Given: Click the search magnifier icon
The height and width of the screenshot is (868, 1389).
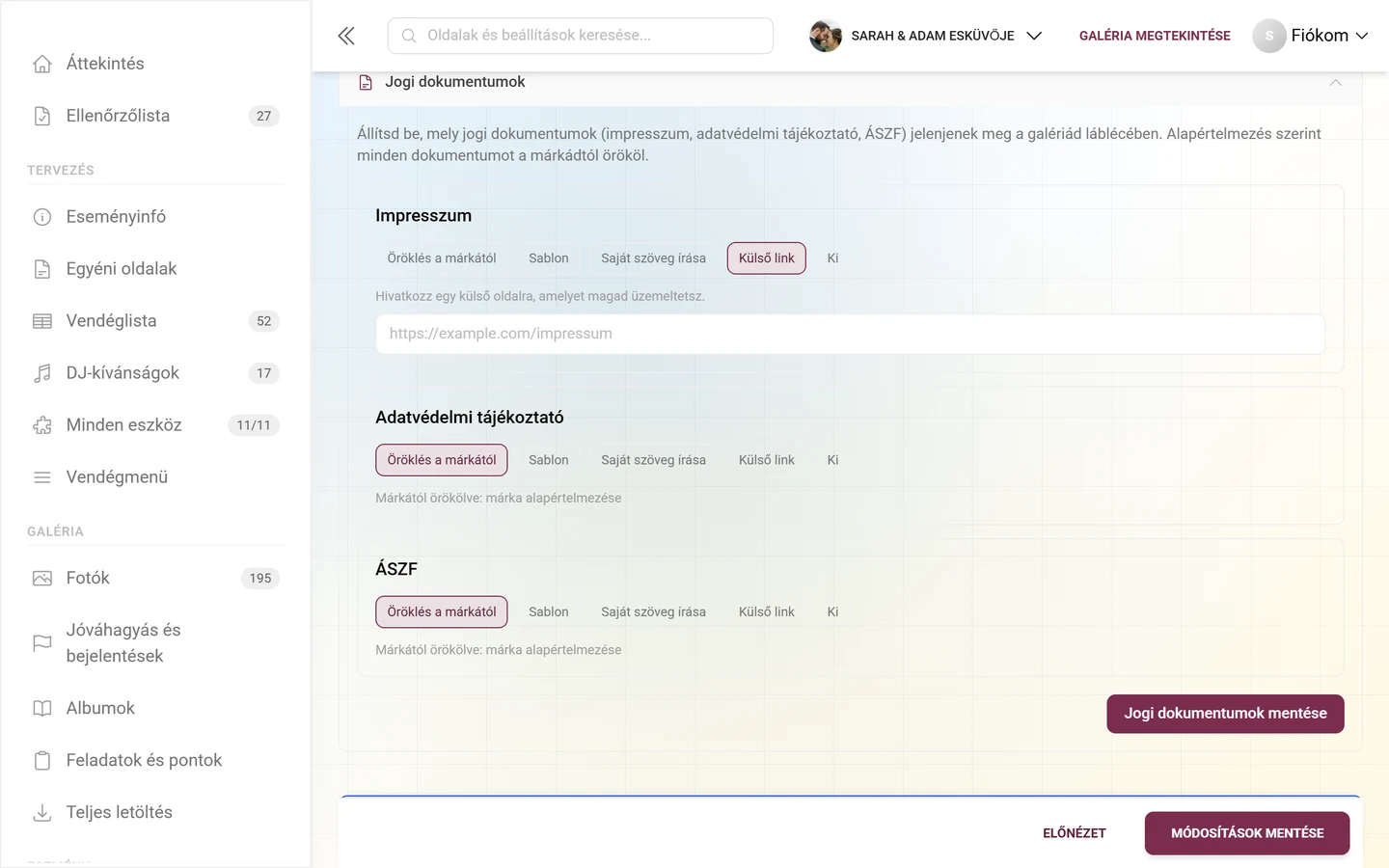Looking at the screenshot, I should [x=409, y=36].
